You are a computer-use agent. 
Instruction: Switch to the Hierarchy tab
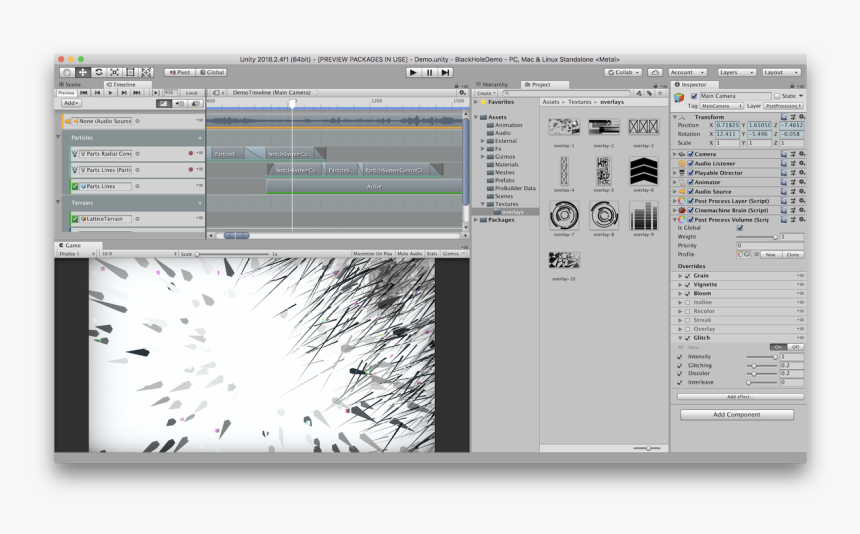pyautogui.click(x=493, y=84)
